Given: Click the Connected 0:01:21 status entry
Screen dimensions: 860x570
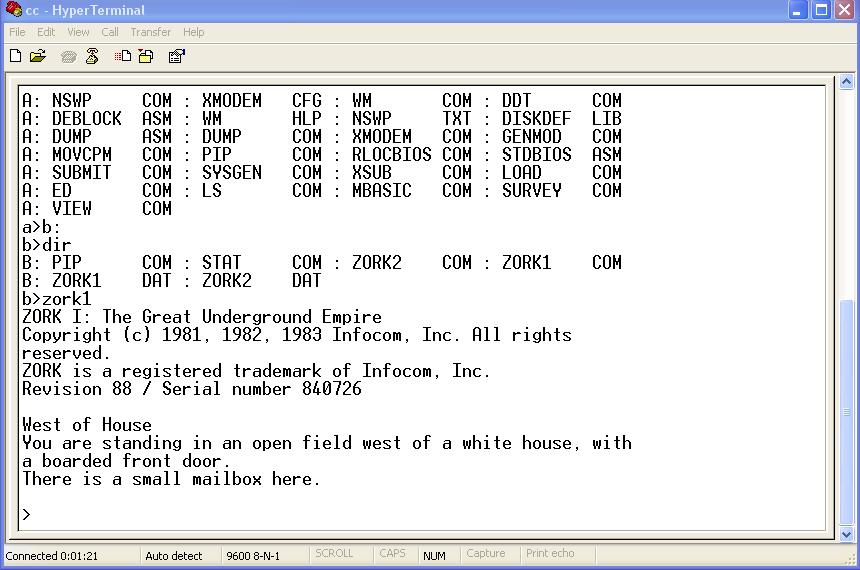Looking at the screenshot, I should point(52,556).
